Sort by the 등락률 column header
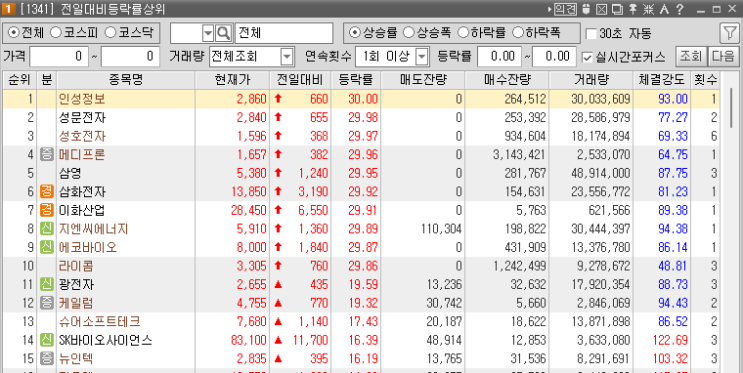Image resolution: width=743 pixels, height=373 pixels. pyautogui.click(x=355, y=80)
